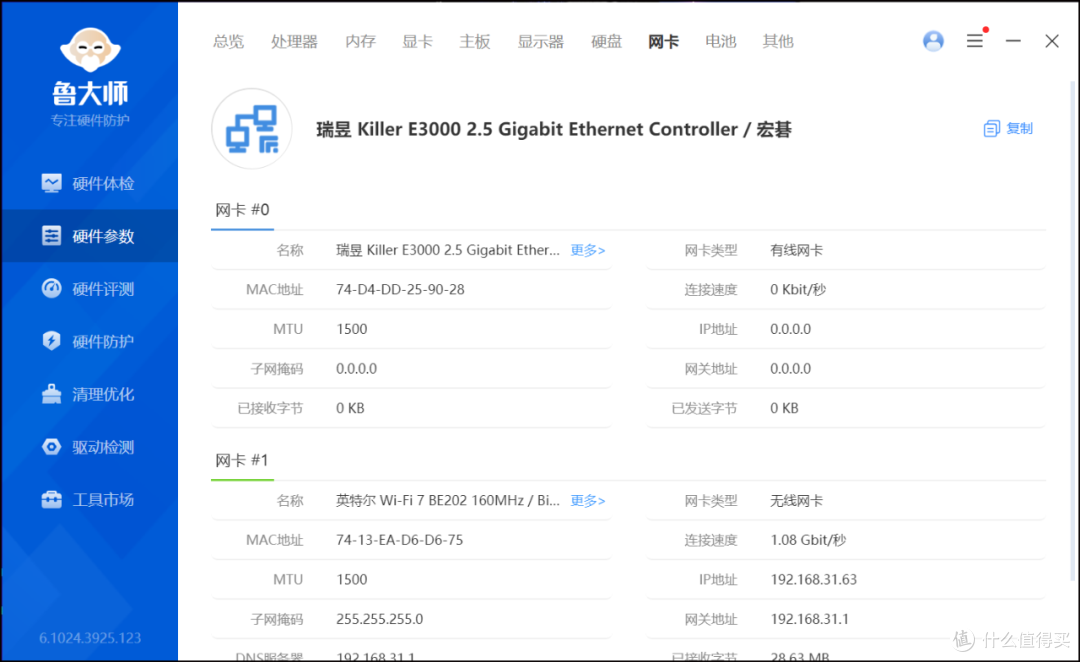The height and width of the screenshot is (662, 1080).
Task: Open the hamburger main menu
Action: (975, 41)
